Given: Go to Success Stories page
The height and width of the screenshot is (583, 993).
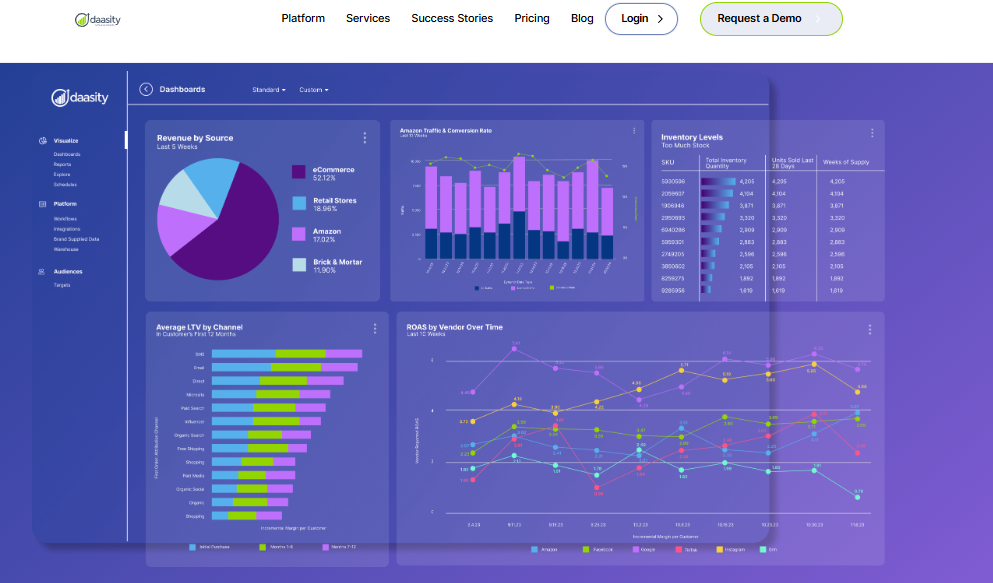Looking at the screenshot, I should (452, 18).
